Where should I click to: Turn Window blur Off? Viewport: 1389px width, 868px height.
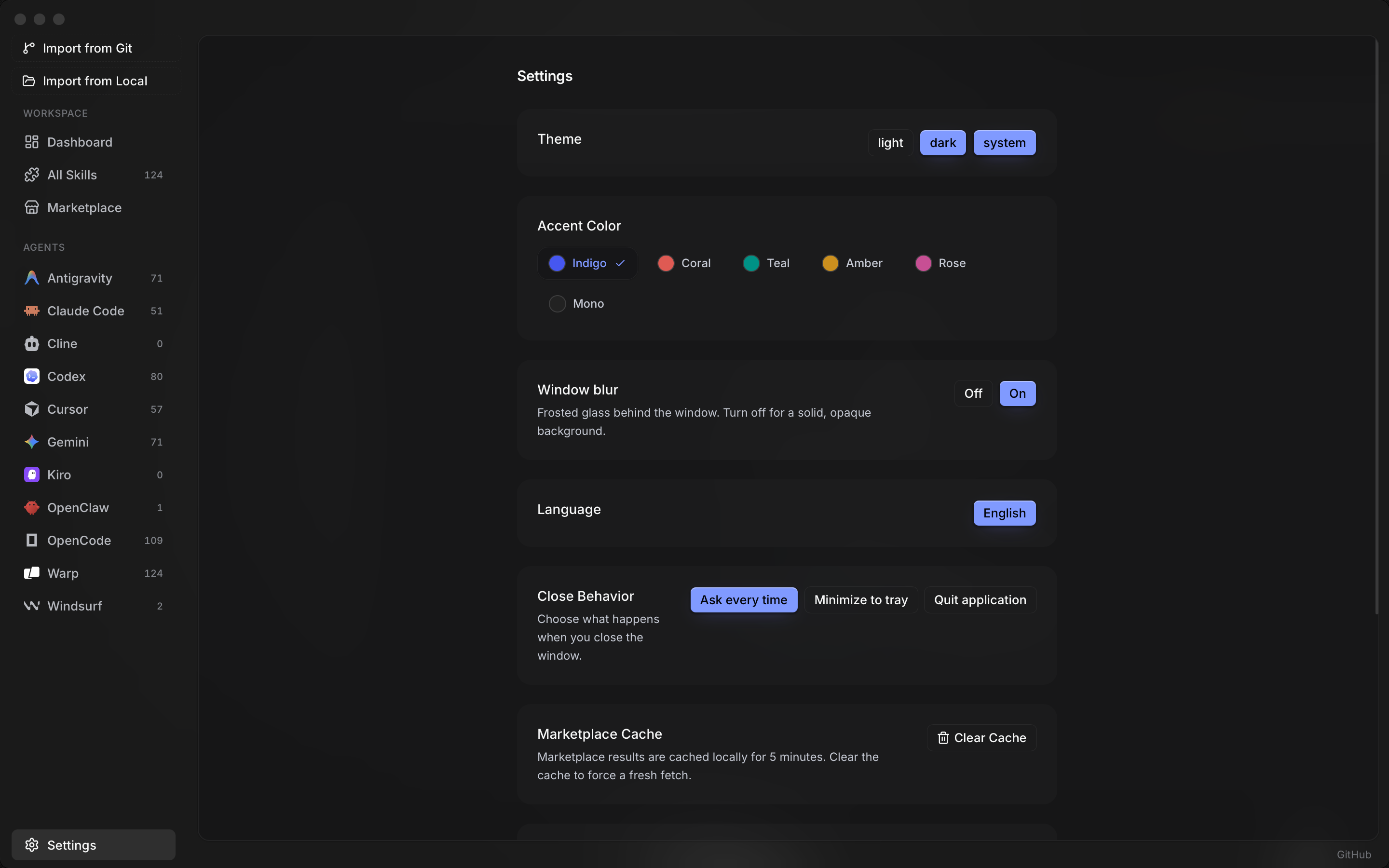click(x=973, y=393)
